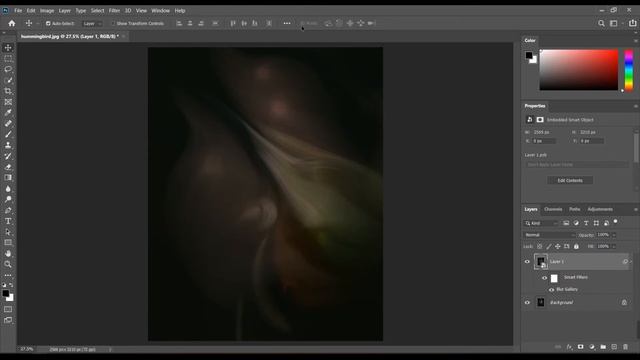This screenshot has height=360, width=640.
Task: Select the Eraser tool
Action: pos(8,167)
